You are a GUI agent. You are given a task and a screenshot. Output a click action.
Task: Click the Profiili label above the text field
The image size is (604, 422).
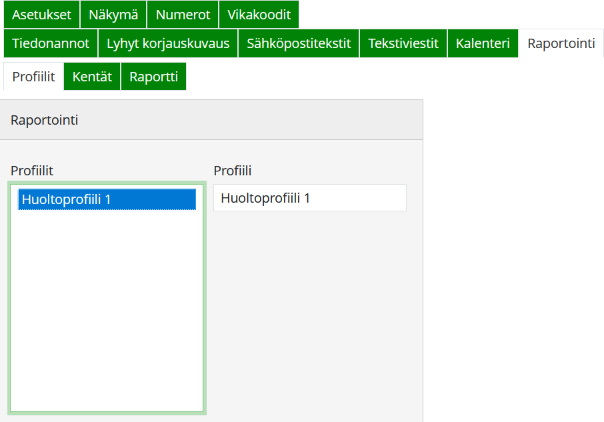point(232,170)
